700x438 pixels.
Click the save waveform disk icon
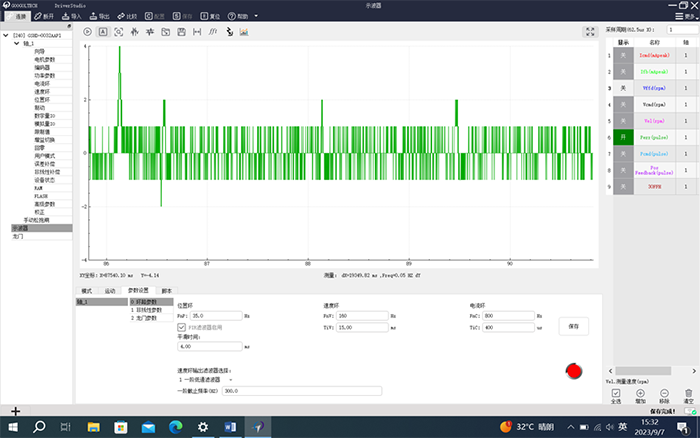pos(180,32)
